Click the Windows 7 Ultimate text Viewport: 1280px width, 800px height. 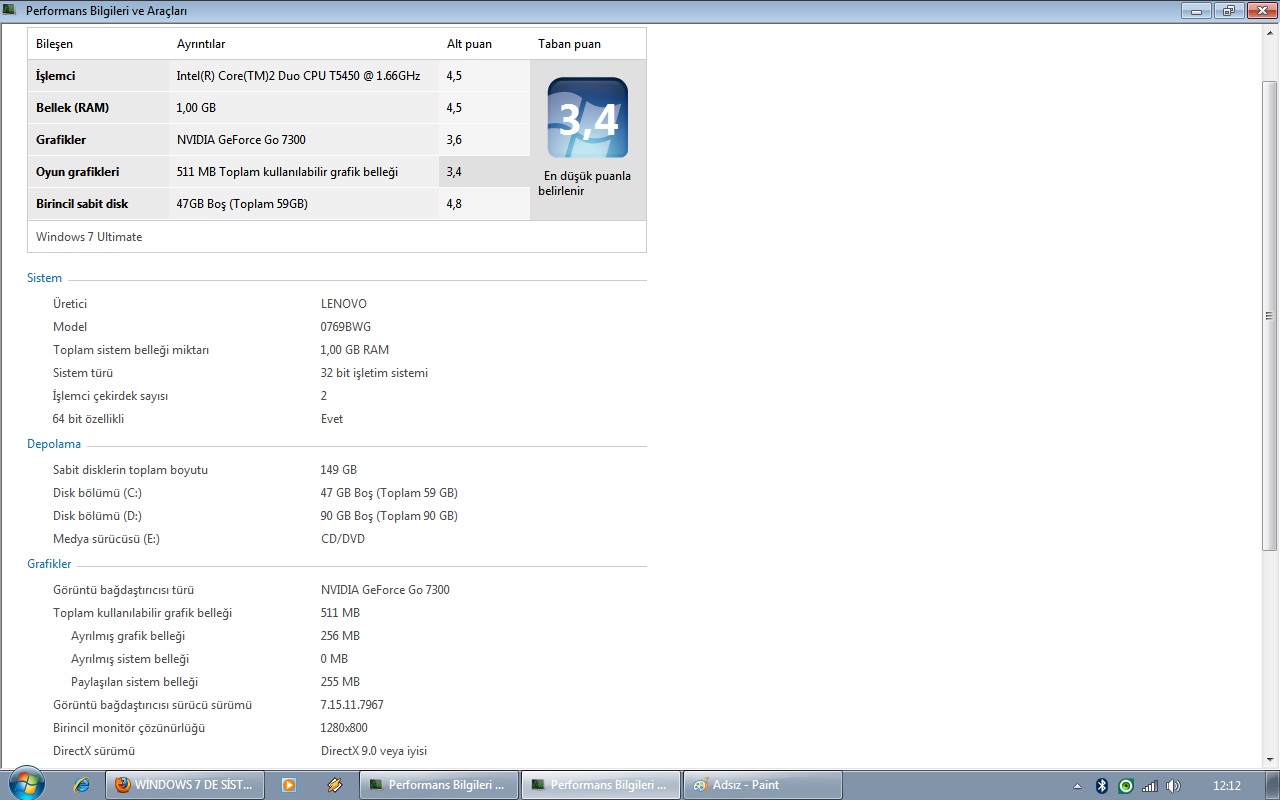(89, 237)
